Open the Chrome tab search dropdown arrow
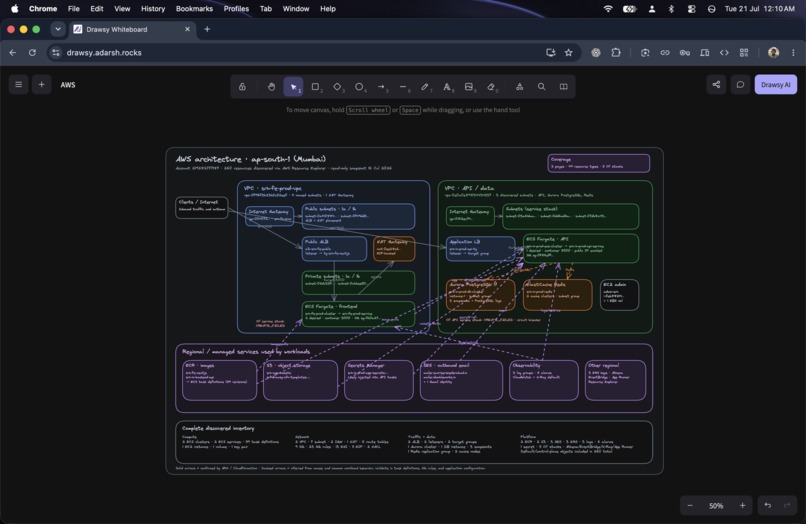 [x=58, y=29]
